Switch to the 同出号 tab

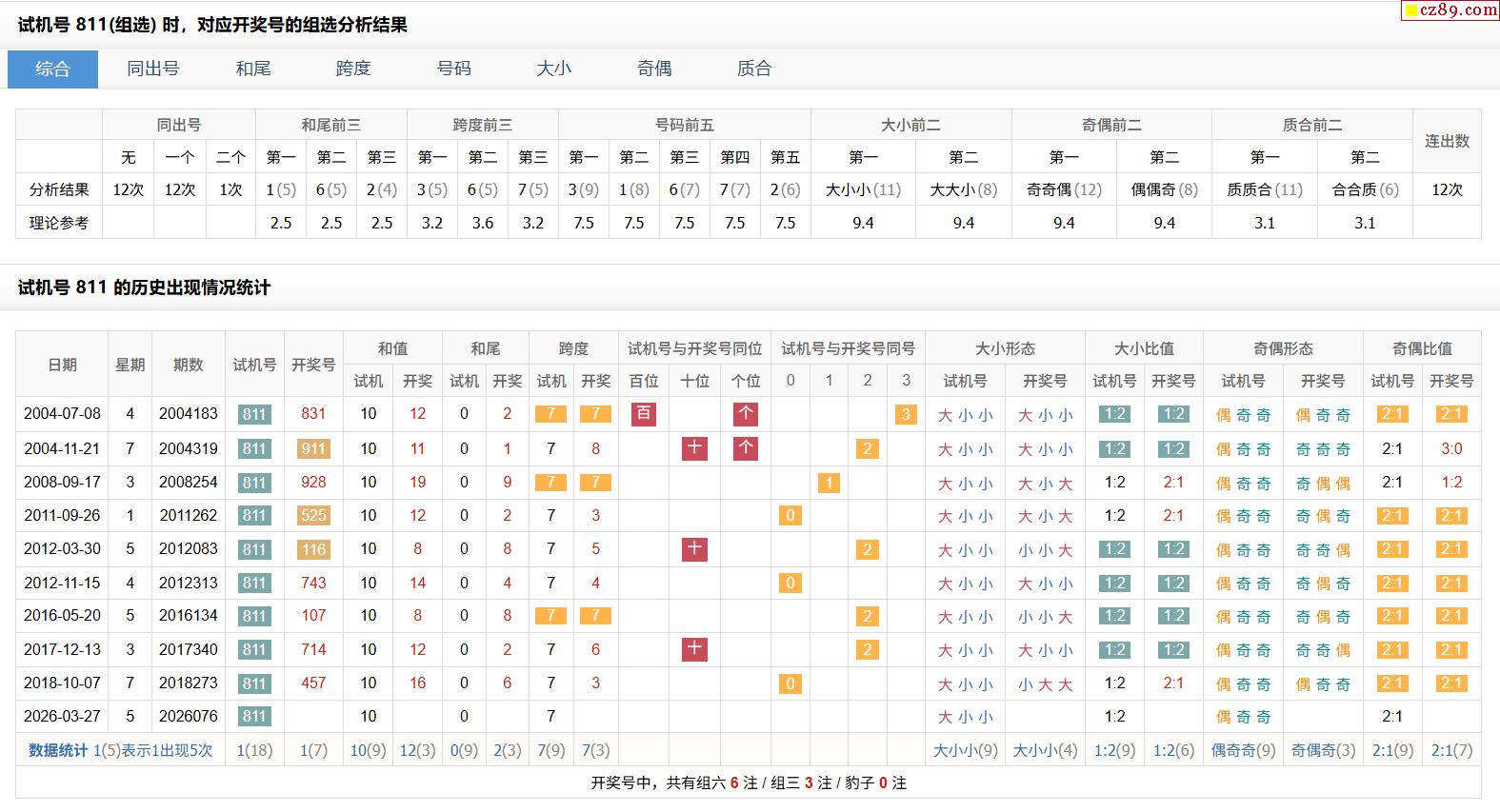152,69
